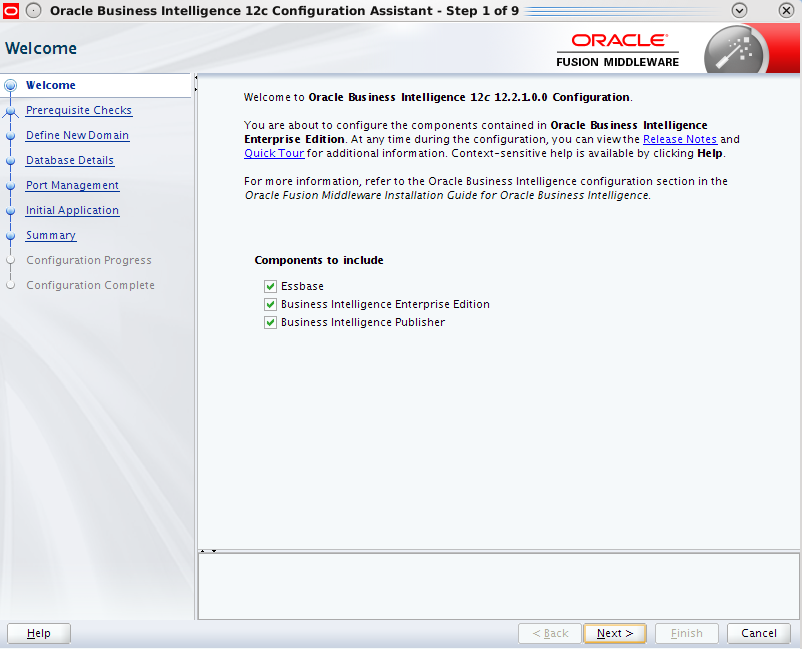
Task: Click the Configuration Progress step label
Action: click(x=89, y=260)
